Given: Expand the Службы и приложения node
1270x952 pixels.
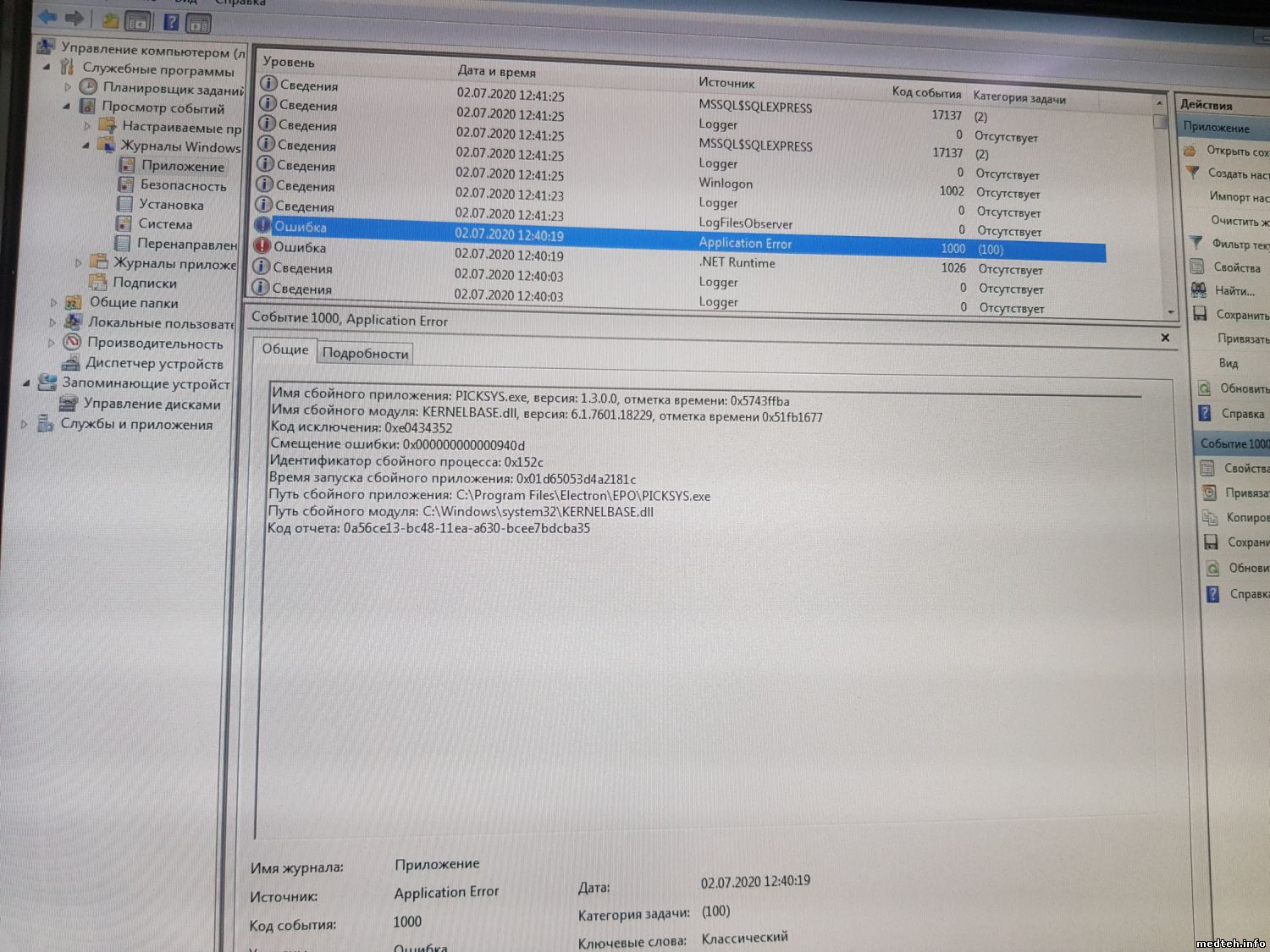Looking at the screenshot, I should [24, 424].
